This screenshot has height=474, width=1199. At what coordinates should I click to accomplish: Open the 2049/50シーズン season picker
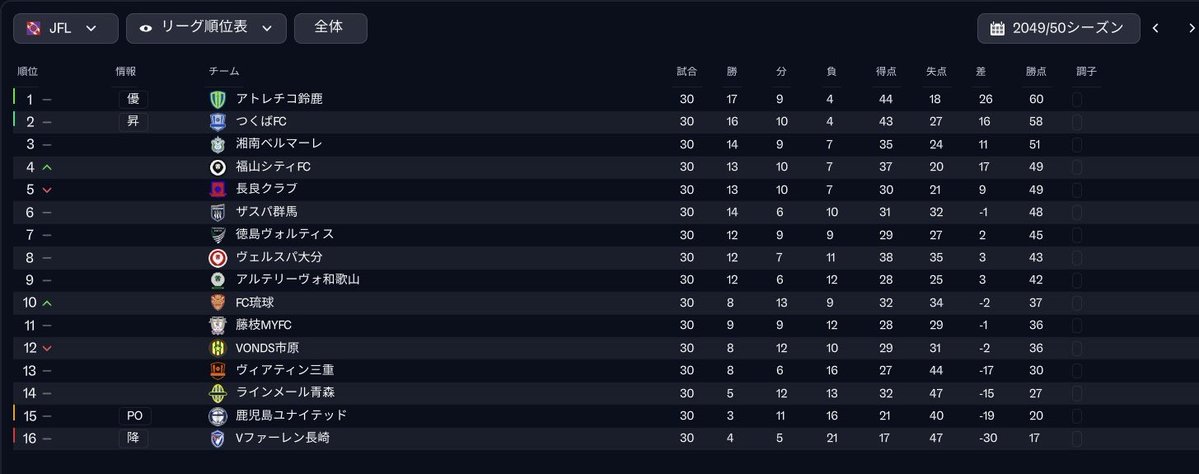(1059, 28)
